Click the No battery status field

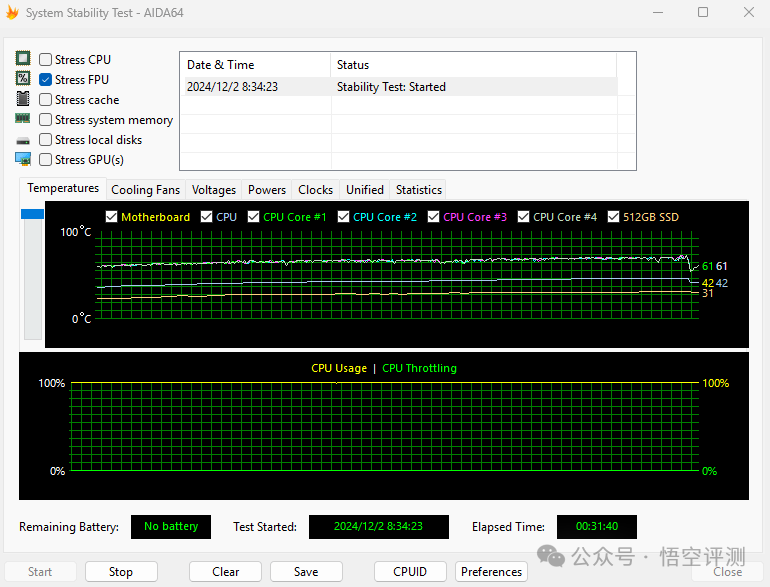point(171,527)
